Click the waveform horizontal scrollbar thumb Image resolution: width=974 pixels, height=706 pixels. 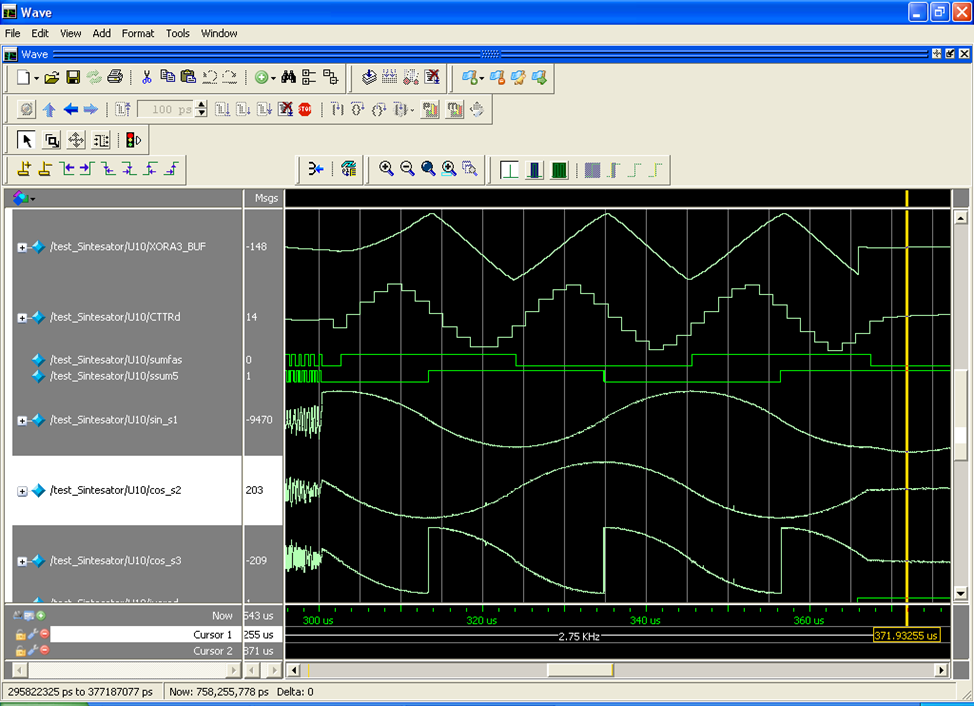point(580,670)
